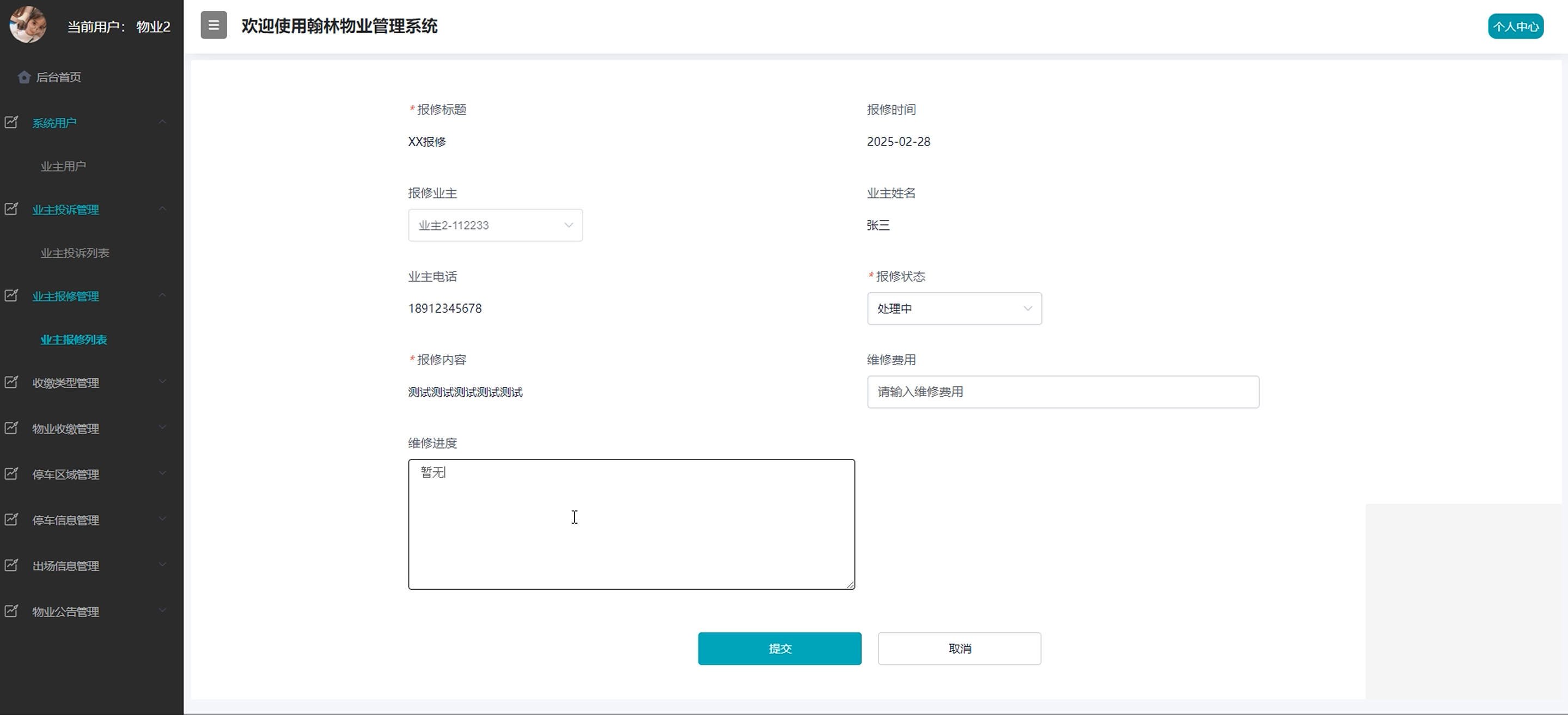
Task: Open 业主用户 submenu item
Action: (x=63, y=166)
